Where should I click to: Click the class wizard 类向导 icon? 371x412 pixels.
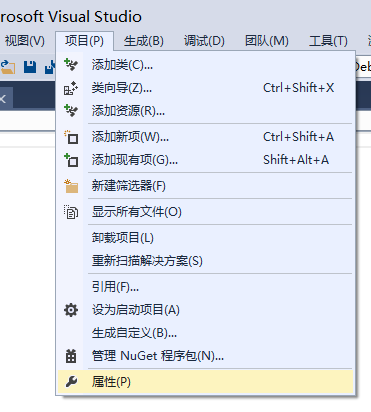pos(71,88)
